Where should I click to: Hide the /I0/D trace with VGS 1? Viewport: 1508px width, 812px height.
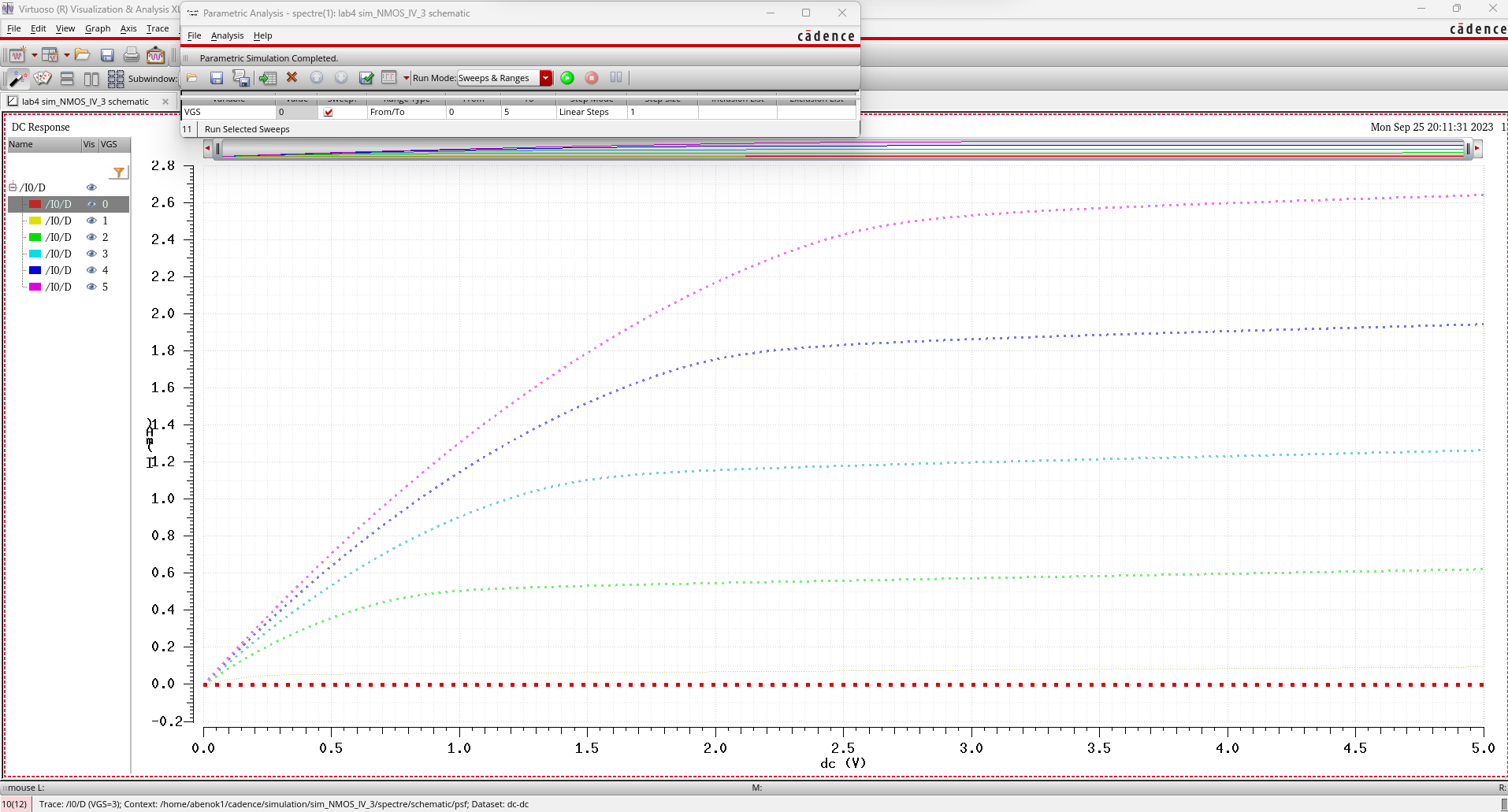[91, 221]
